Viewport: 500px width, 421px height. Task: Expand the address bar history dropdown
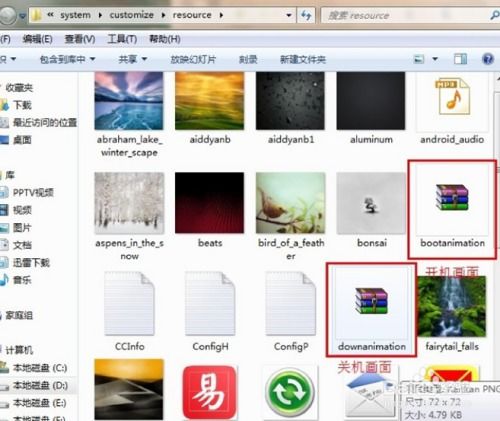pos(289,15)
